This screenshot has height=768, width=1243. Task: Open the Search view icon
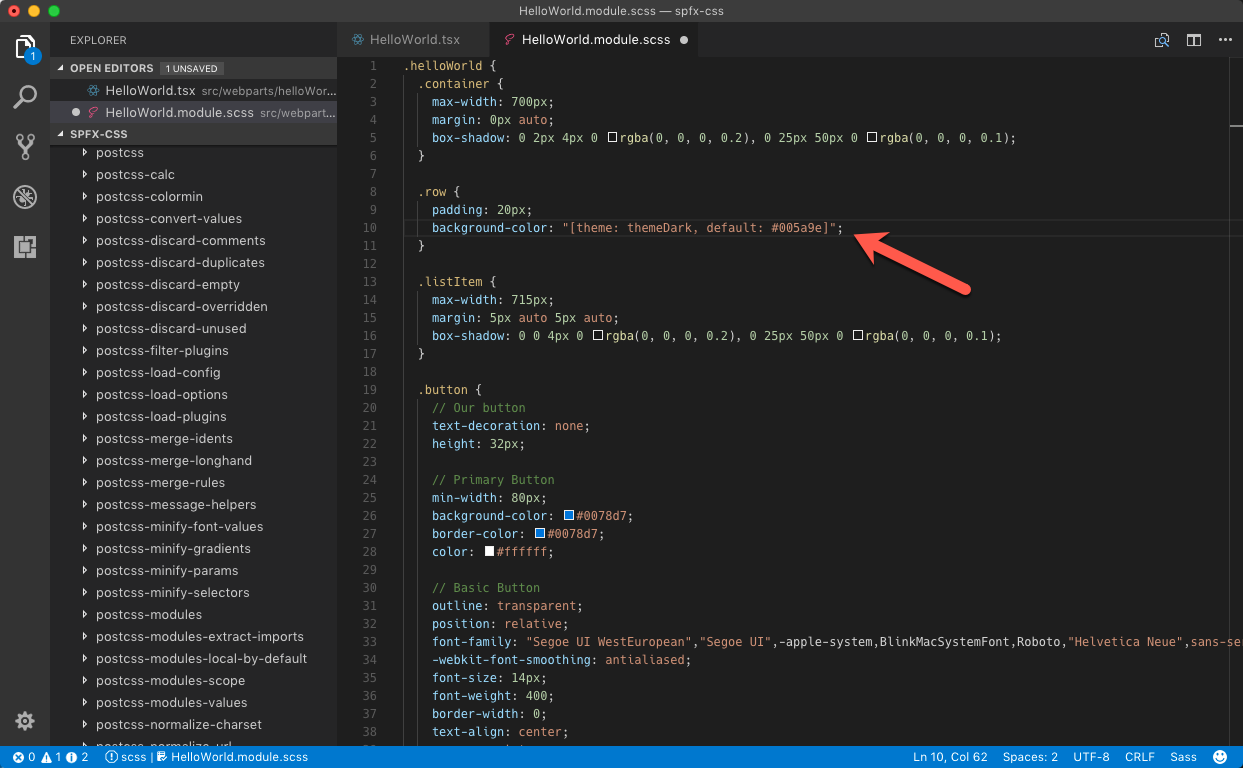tap(25, 97)
